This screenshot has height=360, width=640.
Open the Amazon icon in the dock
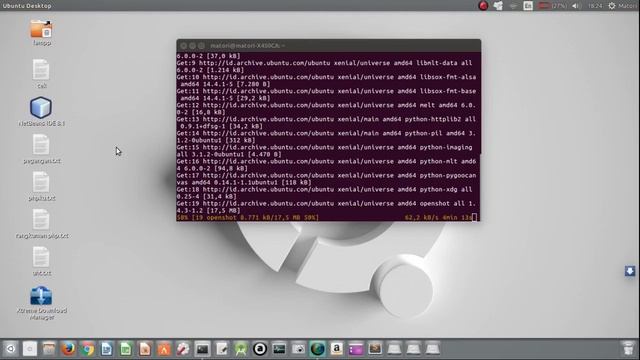pyautogui.click(x=337, y=349)
